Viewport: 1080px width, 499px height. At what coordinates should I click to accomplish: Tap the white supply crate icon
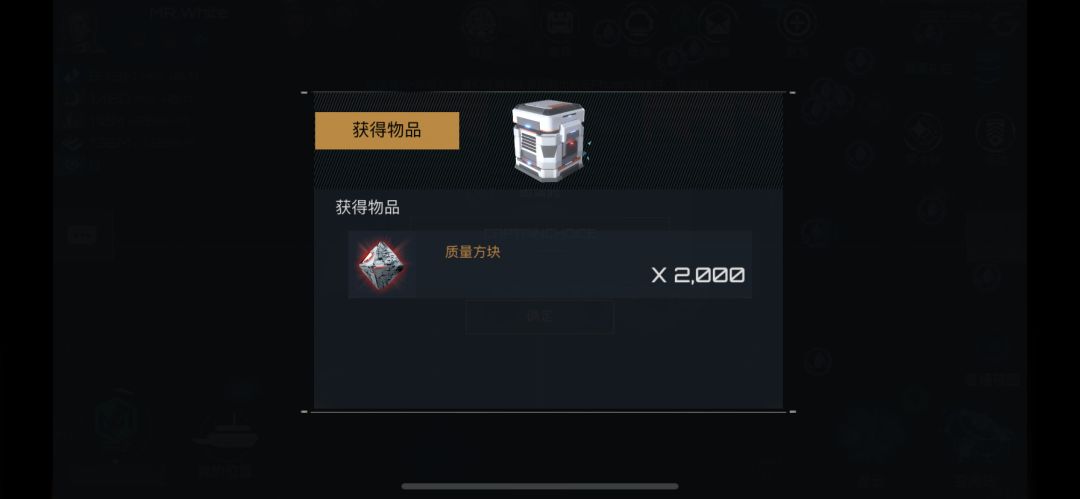tap(549, 141)
